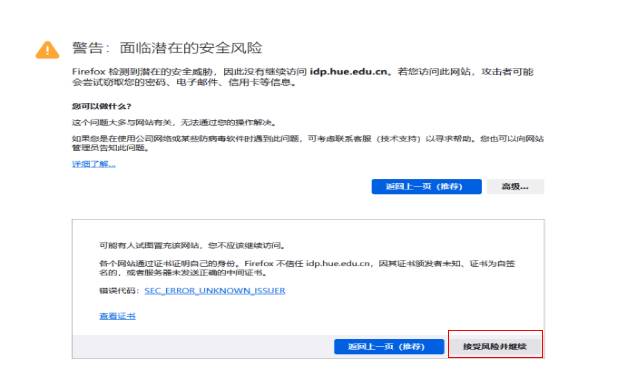Open the 详细了解… link
The height and width of the screenshot is (382, 628).
pyautogui.click(x=94, y=164)
